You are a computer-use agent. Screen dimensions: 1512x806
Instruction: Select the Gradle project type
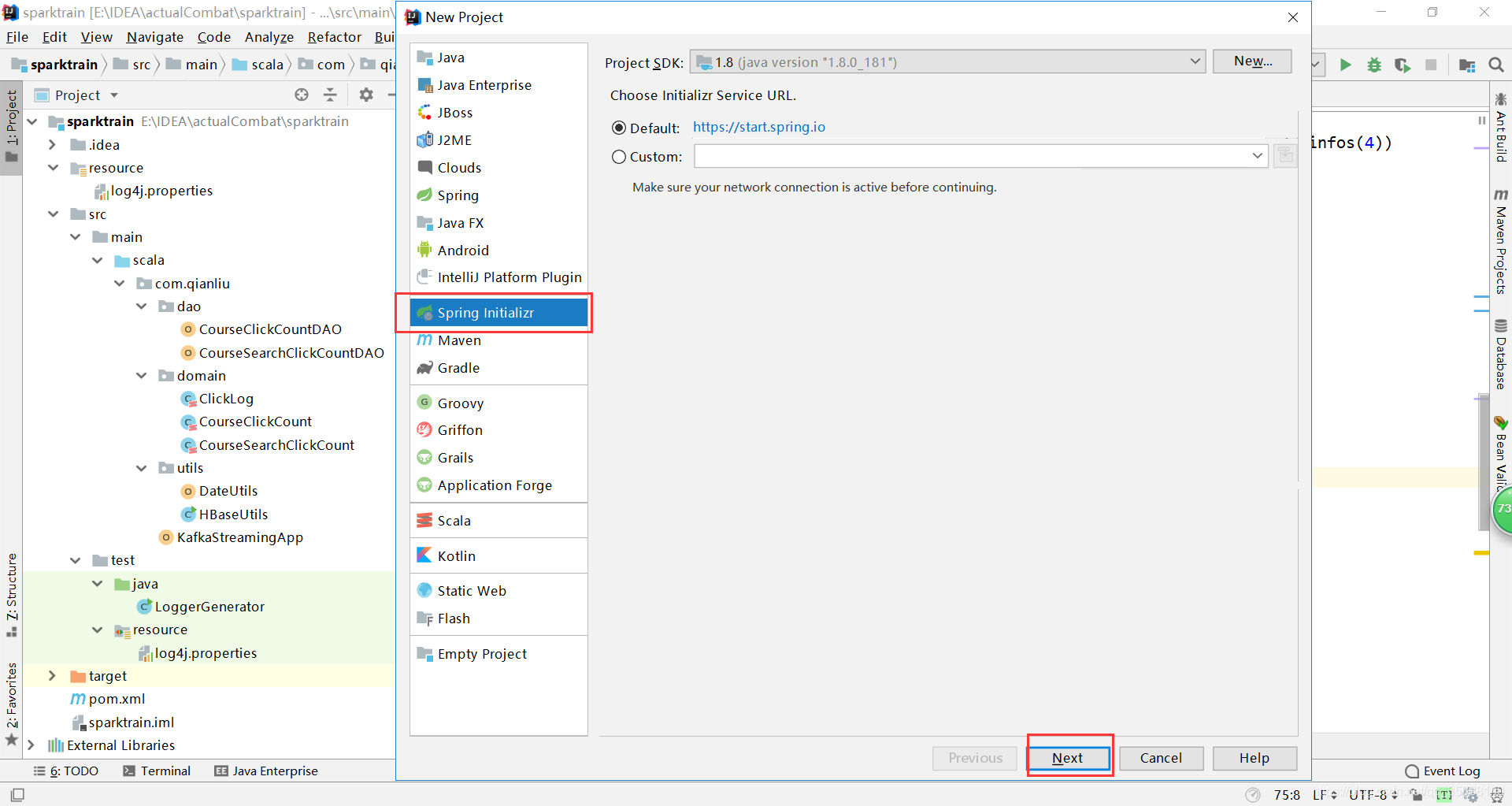click(498, 367)
